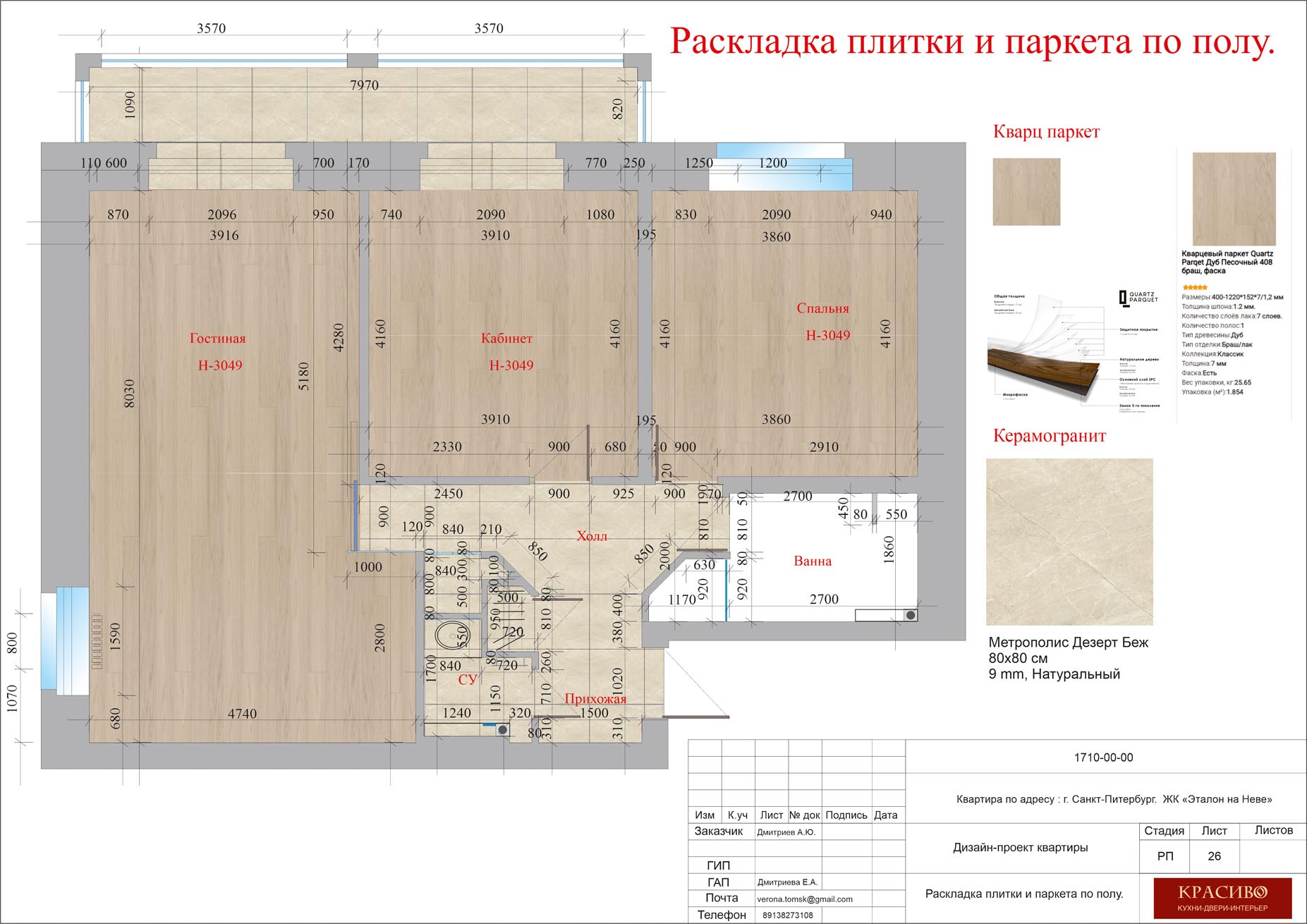
Task: Click the Спальня room label
Action: click(822, 308)
